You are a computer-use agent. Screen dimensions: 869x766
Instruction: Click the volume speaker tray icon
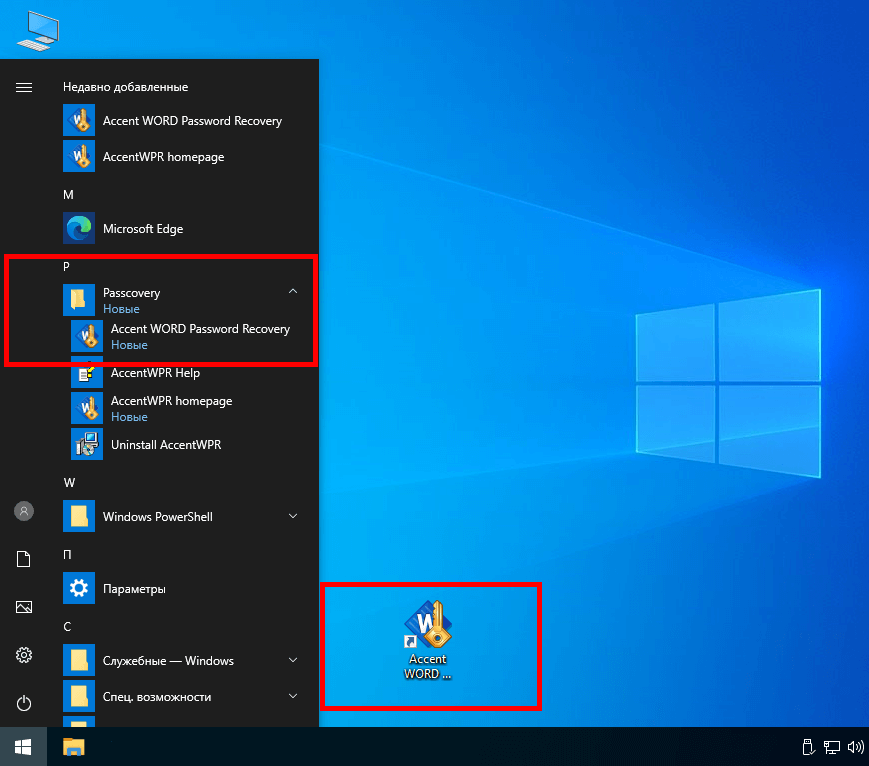coord(856,747)
